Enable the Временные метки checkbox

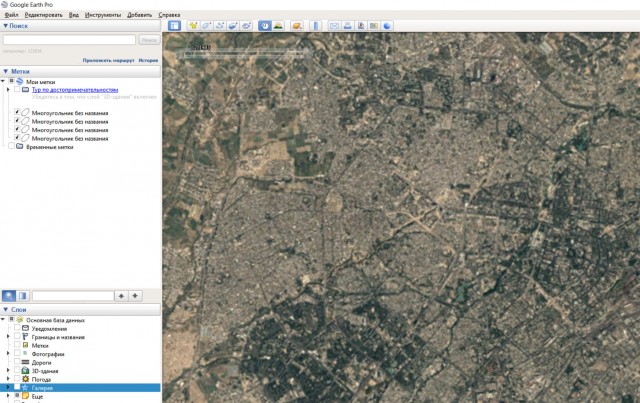click(x=11, y=146)
